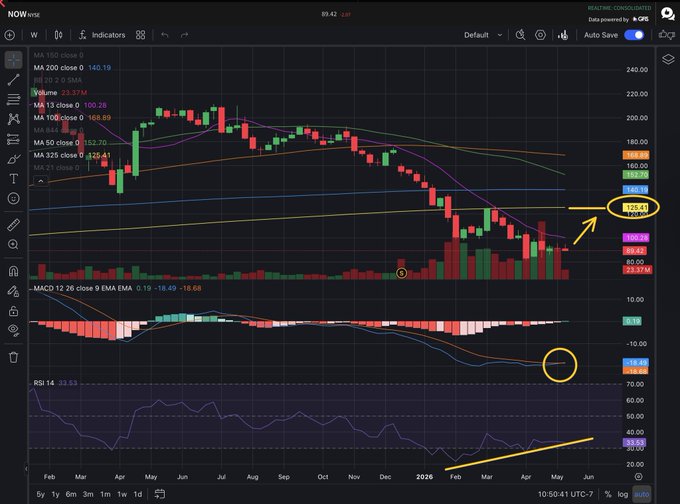
Task: Open the projection and measurement tools
Action: [x=13, y=139]
